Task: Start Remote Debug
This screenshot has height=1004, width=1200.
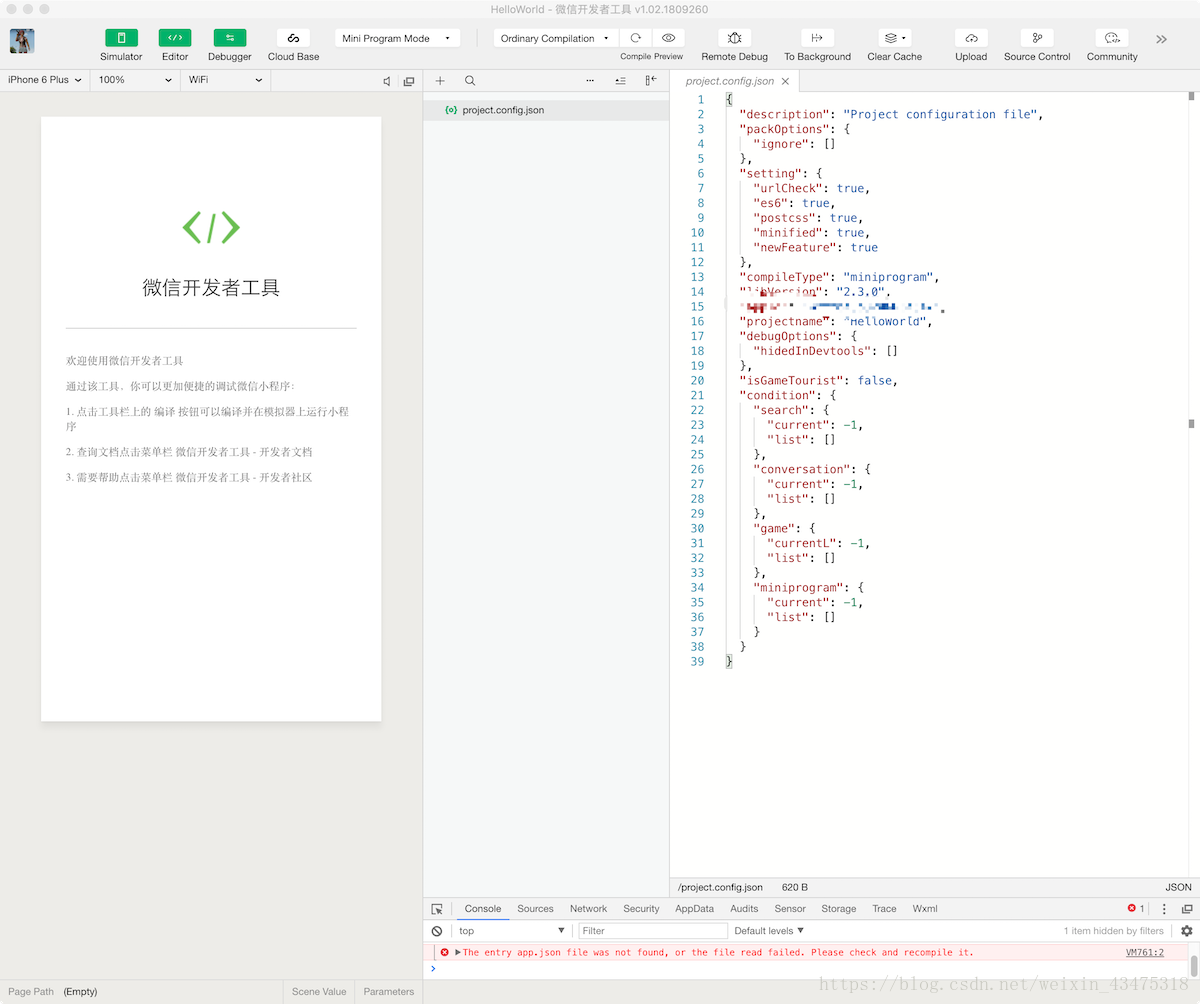Action: point(735,38)
